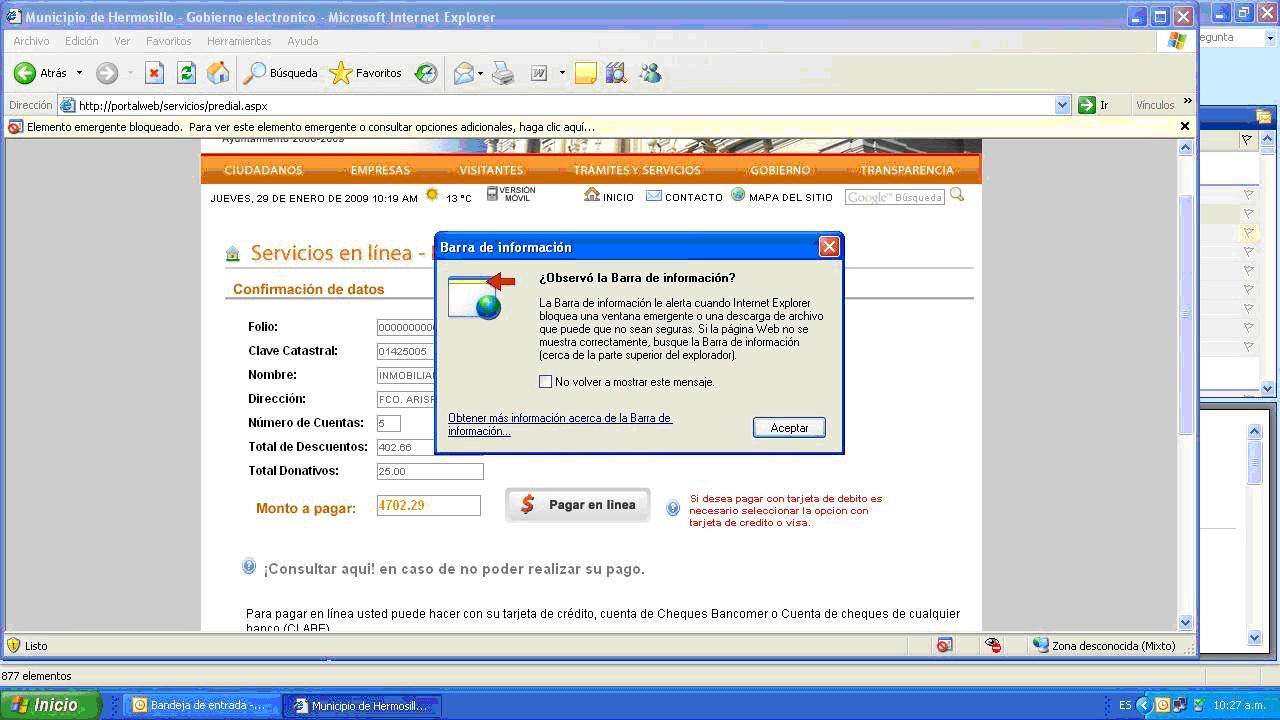Open the Herramientas menu

[239, 41]
